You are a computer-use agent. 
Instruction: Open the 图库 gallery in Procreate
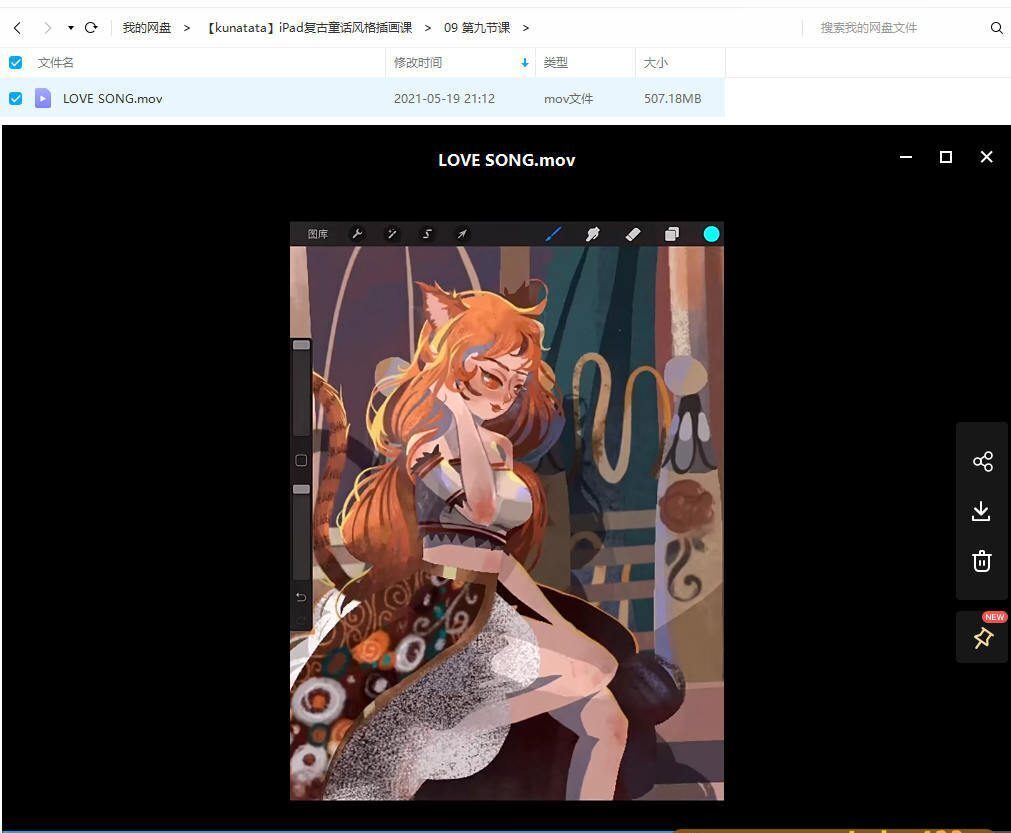[x=317, y=234]
